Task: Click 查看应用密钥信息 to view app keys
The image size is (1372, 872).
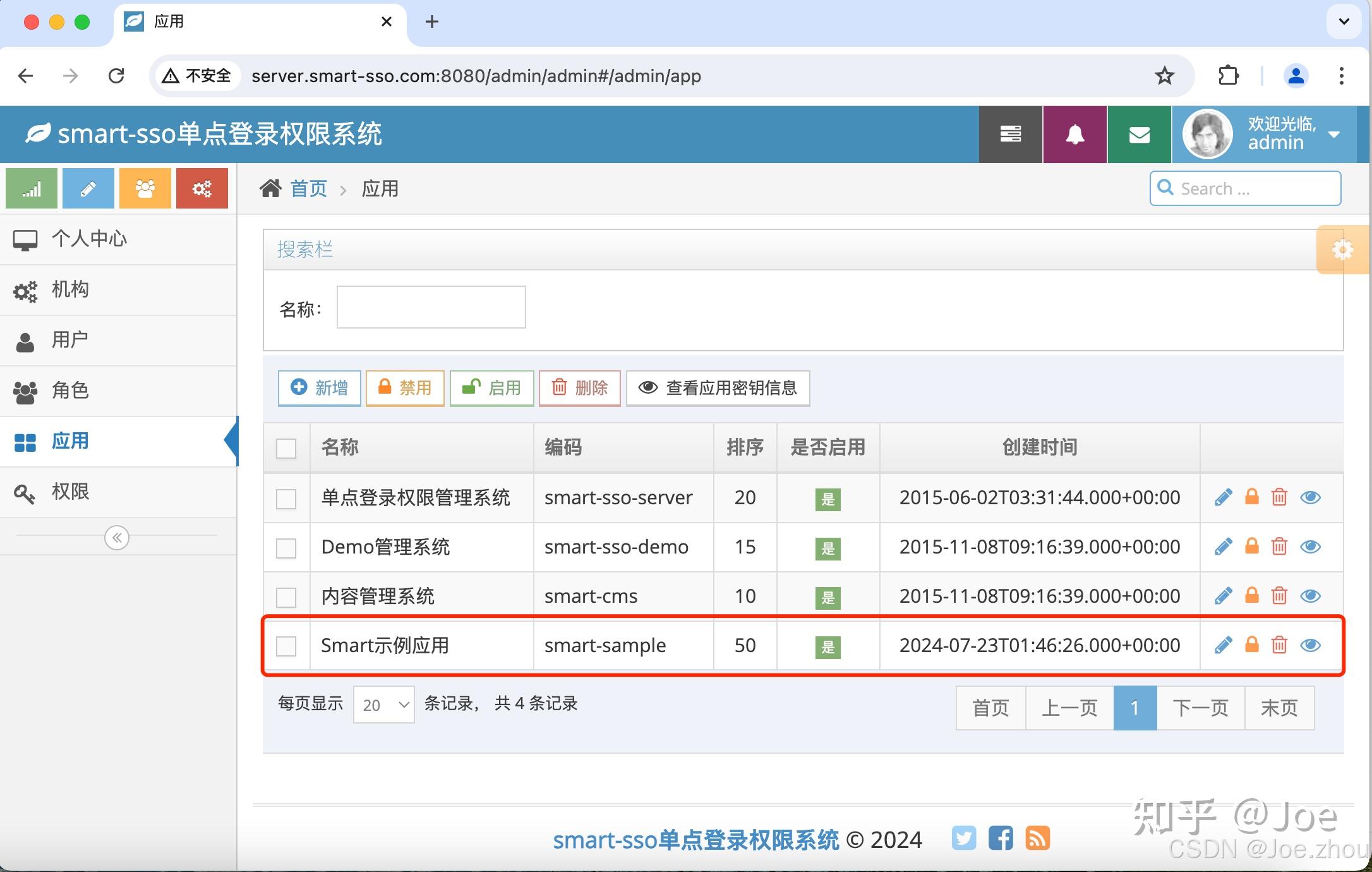Action: (718, 388)
